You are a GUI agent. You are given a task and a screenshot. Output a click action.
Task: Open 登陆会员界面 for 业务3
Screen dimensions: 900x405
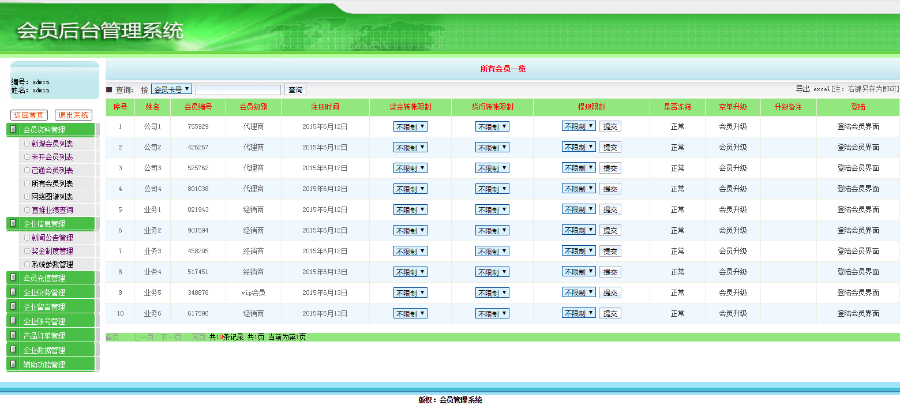coord(858,251)
